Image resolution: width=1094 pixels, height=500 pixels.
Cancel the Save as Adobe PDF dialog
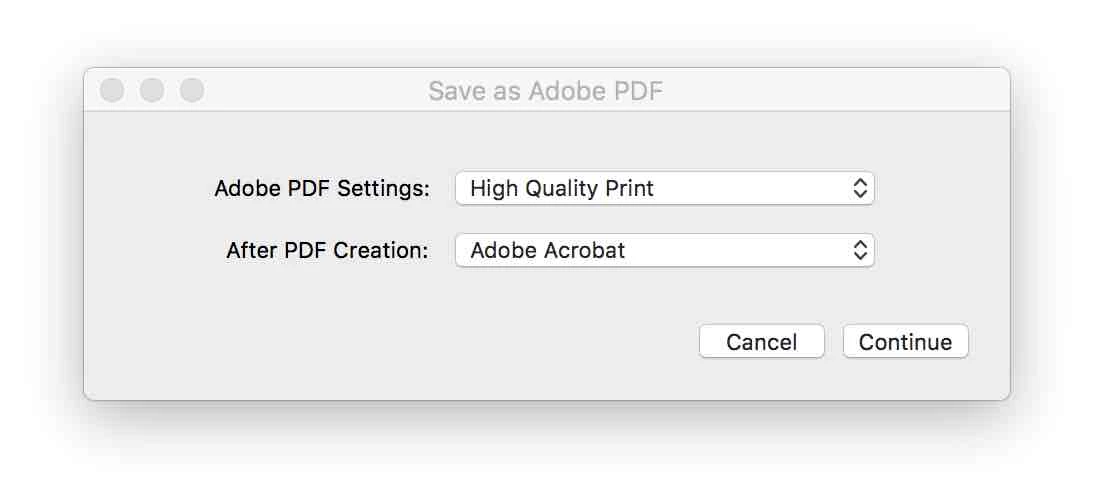pos(761,342)
